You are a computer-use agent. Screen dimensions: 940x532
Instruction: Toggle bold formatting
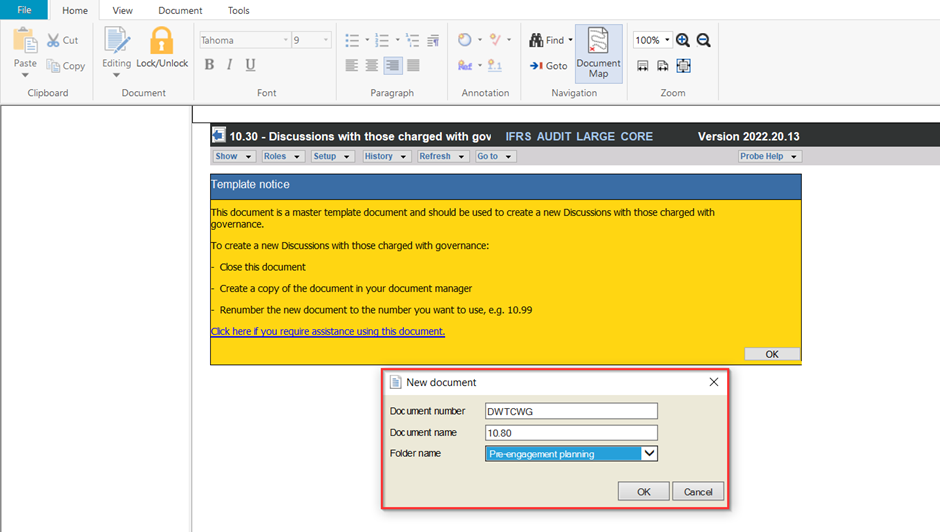pyautogui.click(x=209, y=65)
